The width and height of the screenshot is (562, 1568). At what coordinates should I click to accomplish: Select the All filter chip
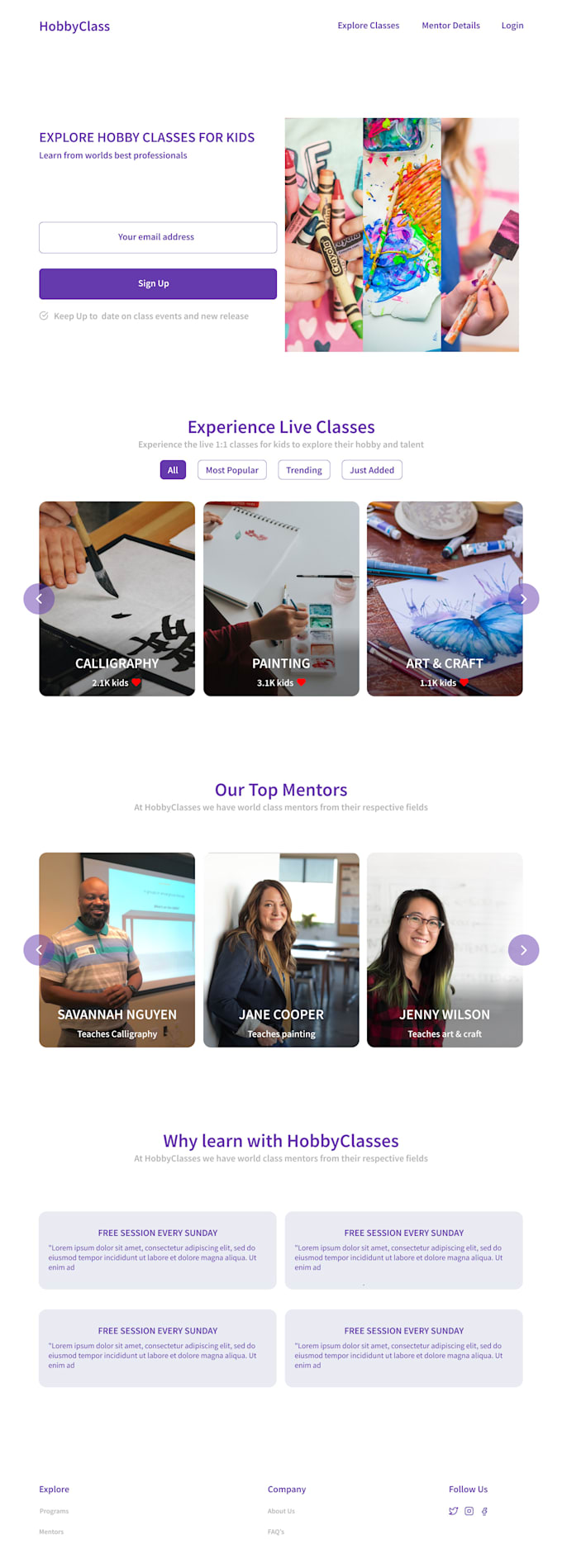click(x=173, y=470)
